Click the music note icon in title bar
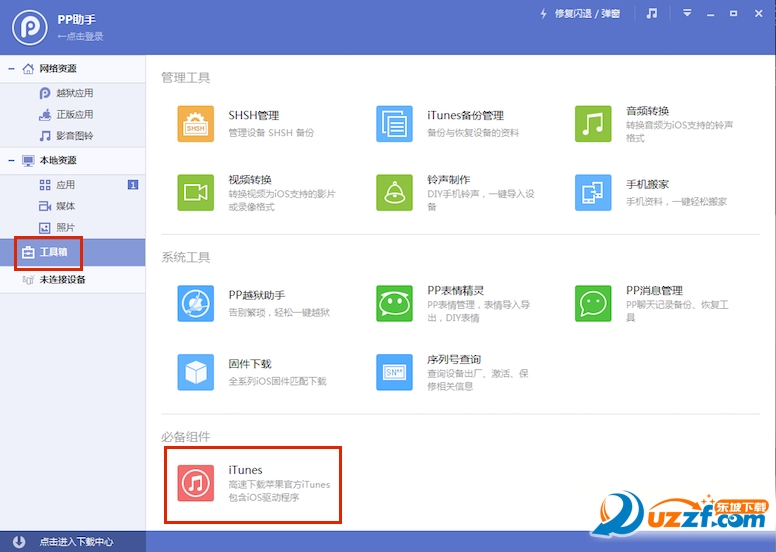 (652, 13)
